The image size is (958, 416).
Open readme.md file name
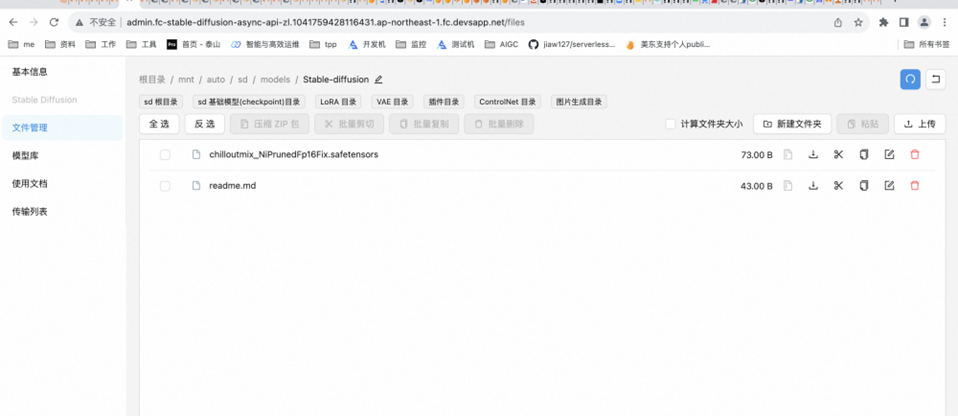coord(233,186)
